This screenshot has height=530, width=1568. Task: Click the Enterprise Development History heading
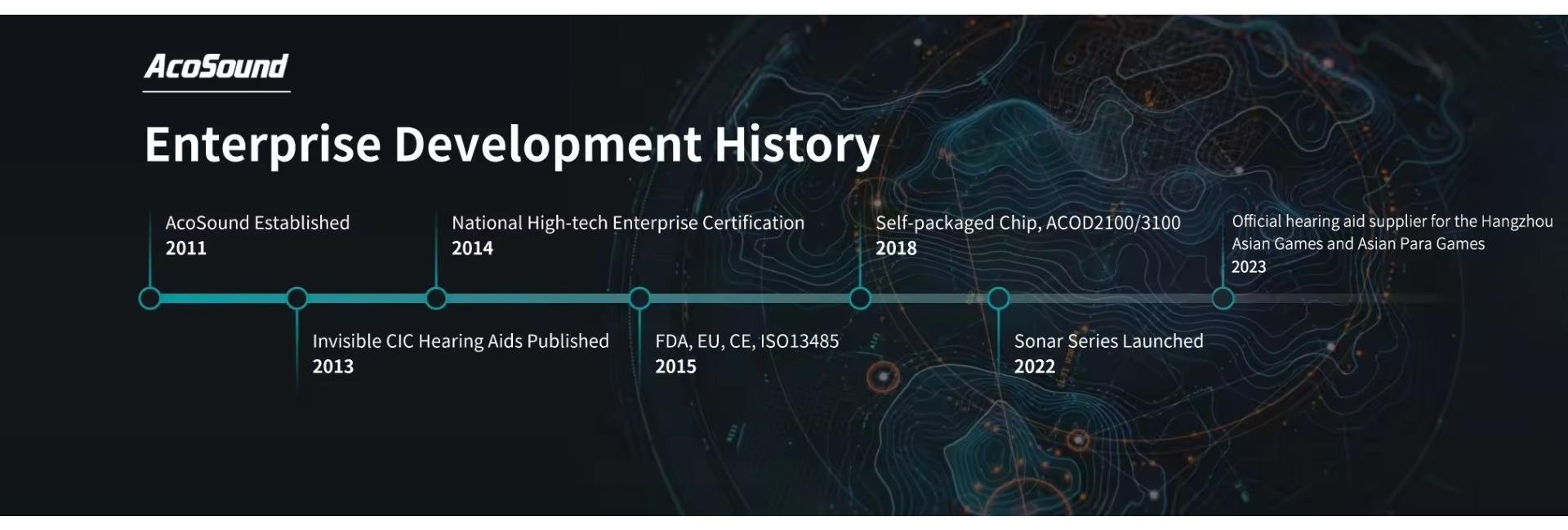pyautogui.click(x=512, y=145)
